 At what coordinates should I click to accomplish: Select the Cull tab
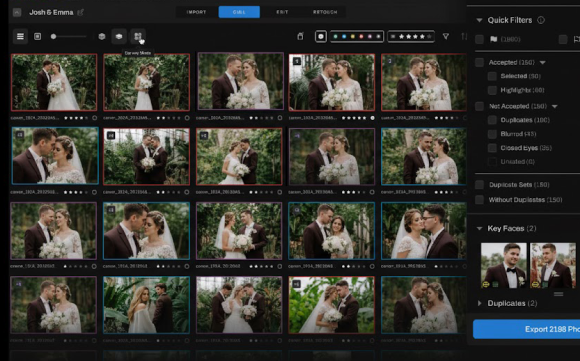[x=239, y=12]
